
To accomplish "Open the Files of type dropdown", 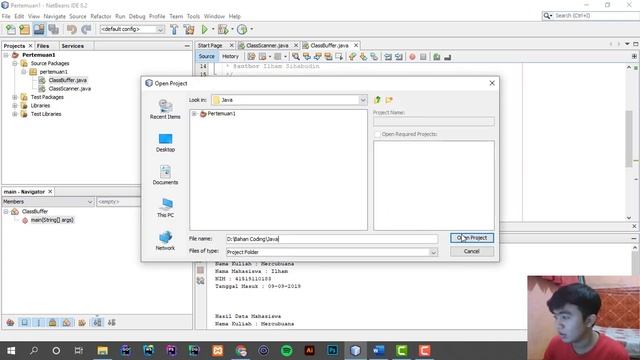I will tap(433, 252).
